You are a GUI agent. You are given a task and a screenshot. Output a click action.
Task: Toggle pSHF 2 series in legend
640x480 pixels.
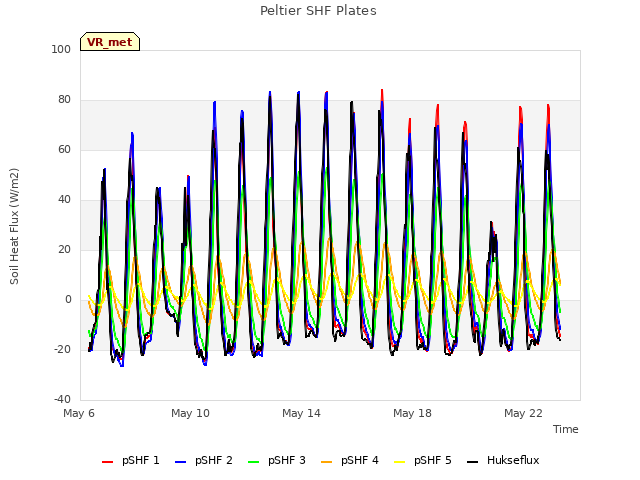pos(204,461)
